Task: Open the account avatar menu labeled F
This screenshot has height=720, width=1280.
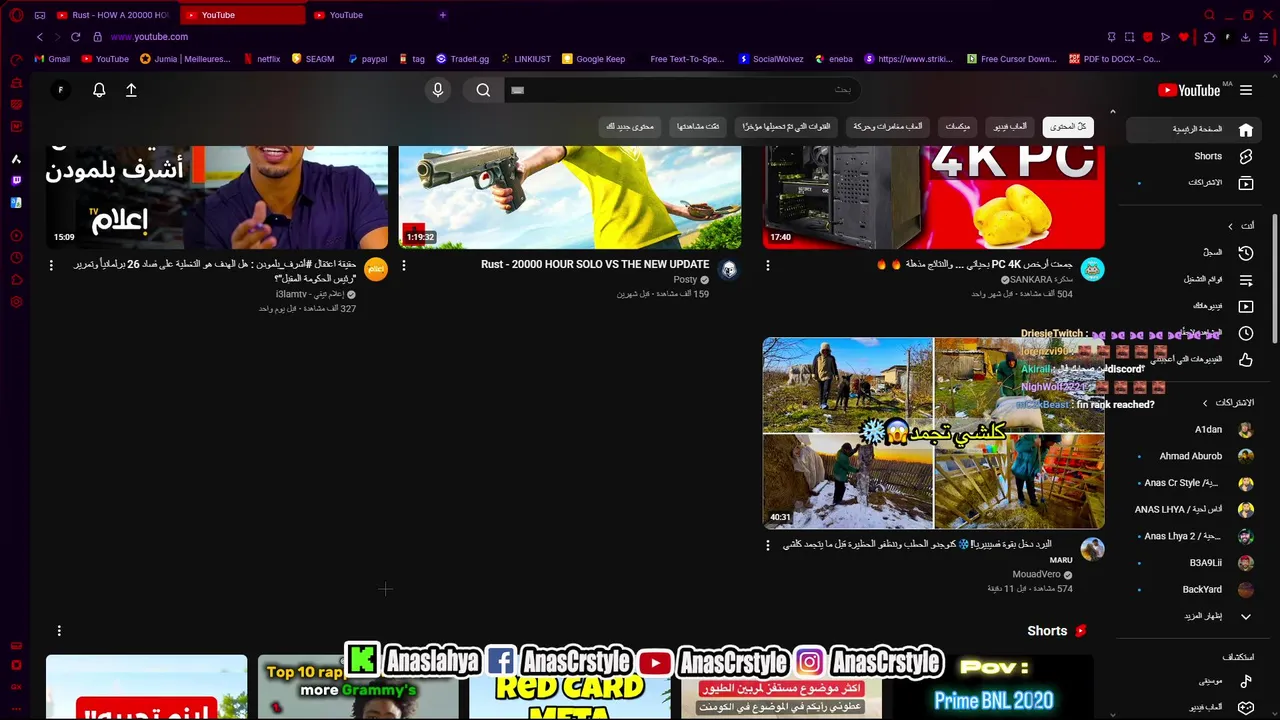Action: click(x=60, y=90)
